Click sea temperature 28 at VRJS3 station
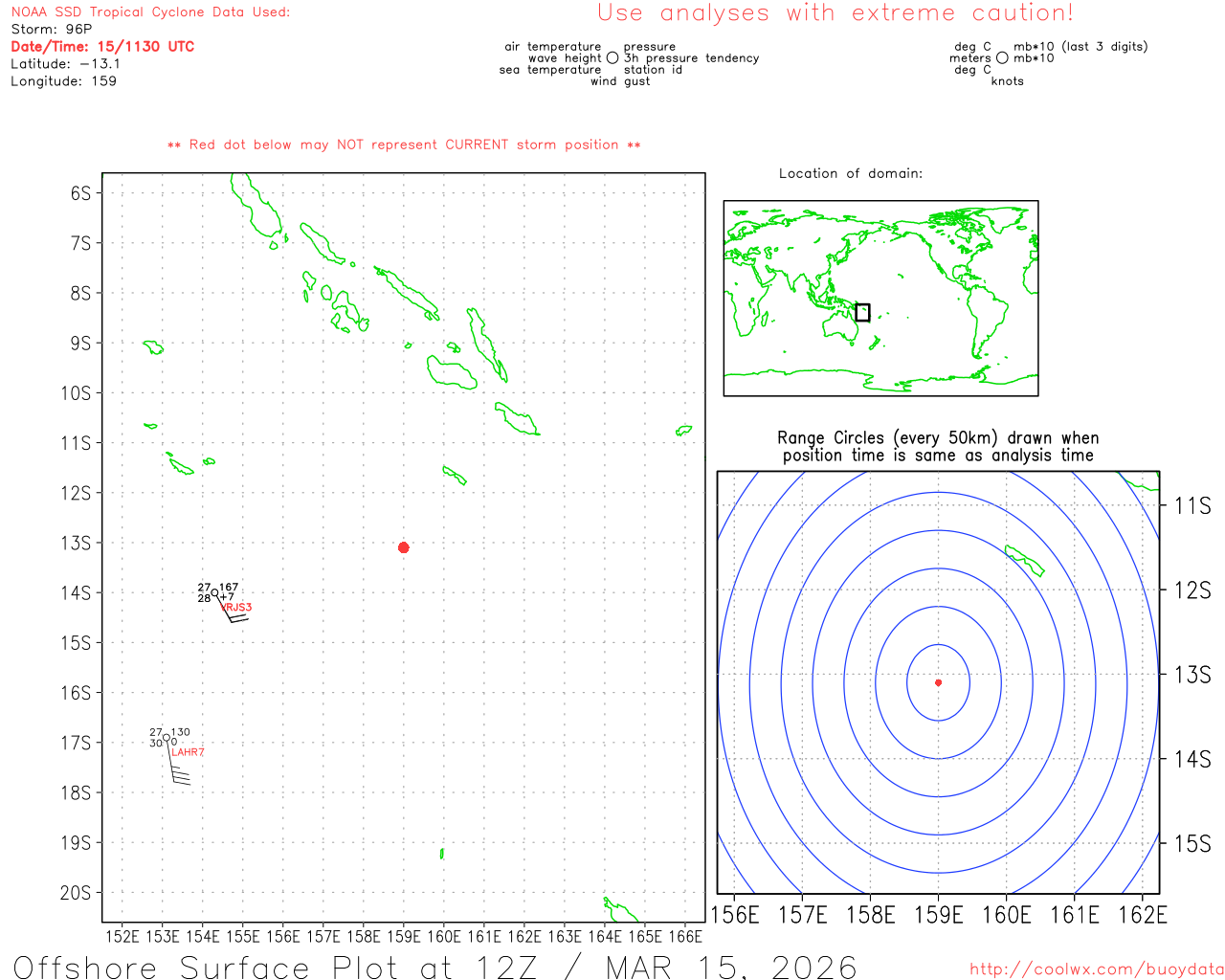 [x=204, y=598]
